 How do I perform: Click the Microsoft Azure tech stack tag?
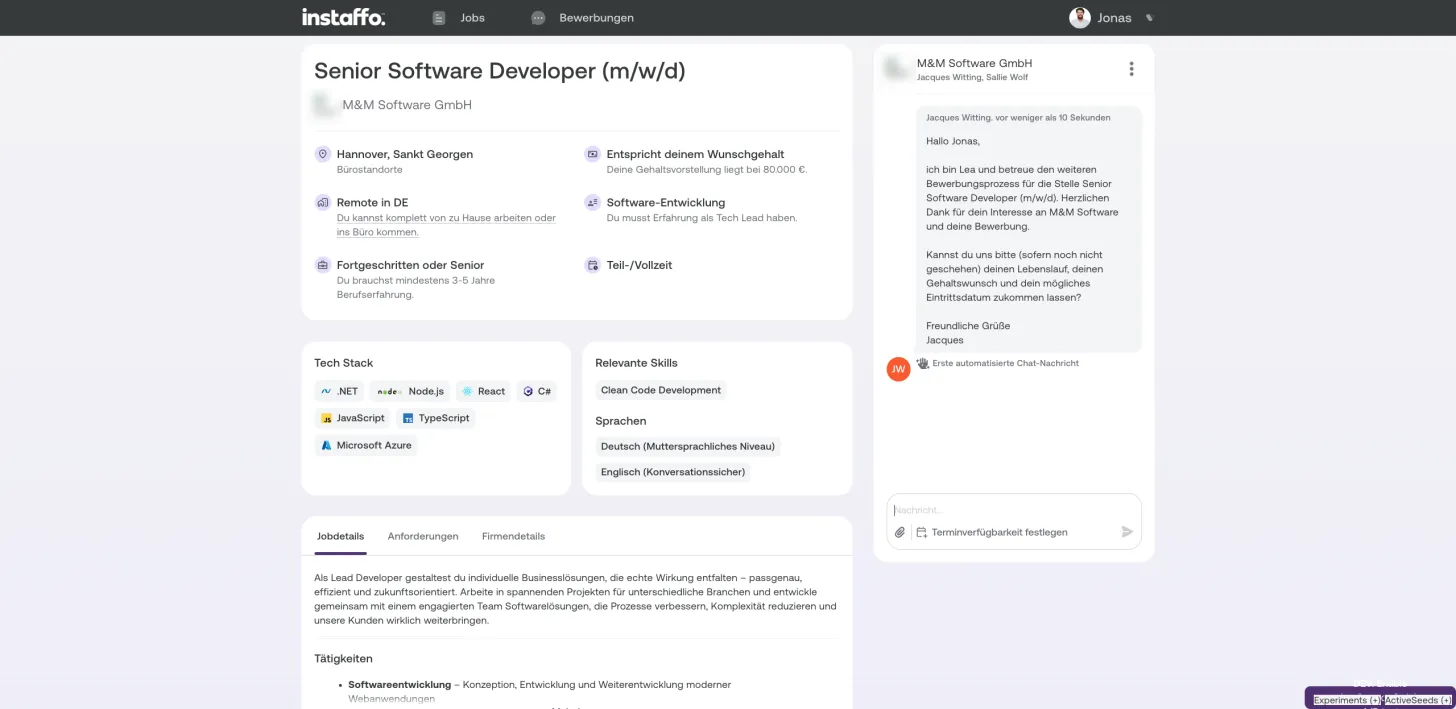pos(366,445)
